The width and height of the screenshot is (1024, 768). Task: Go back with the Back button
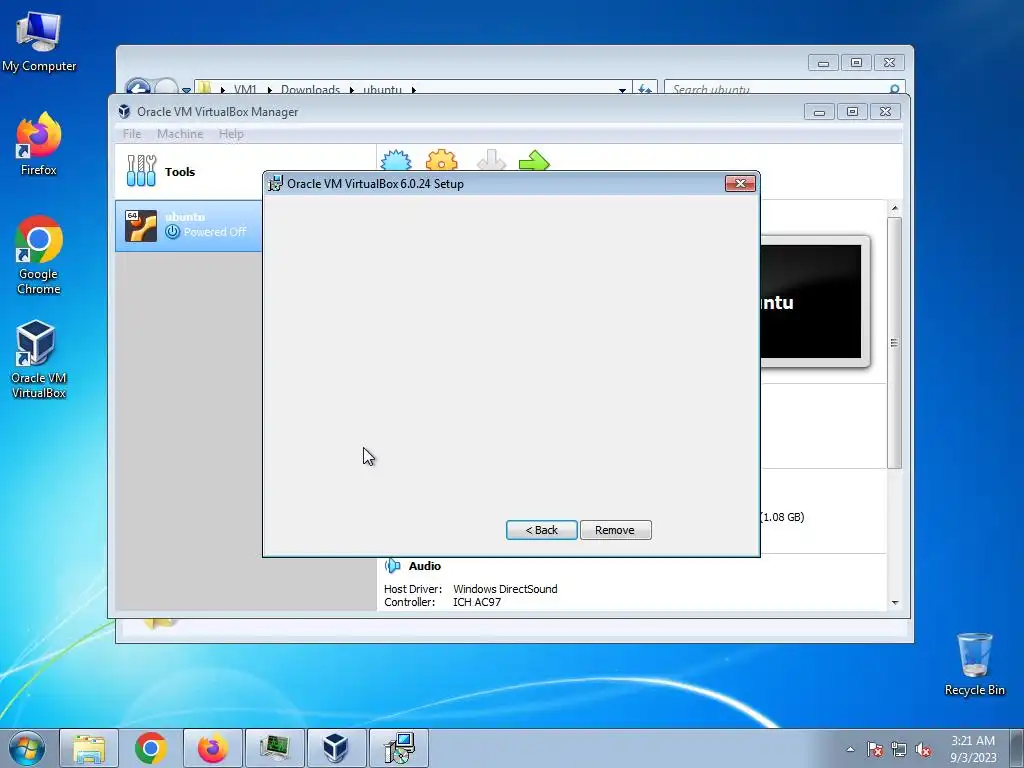coord(541,530)
